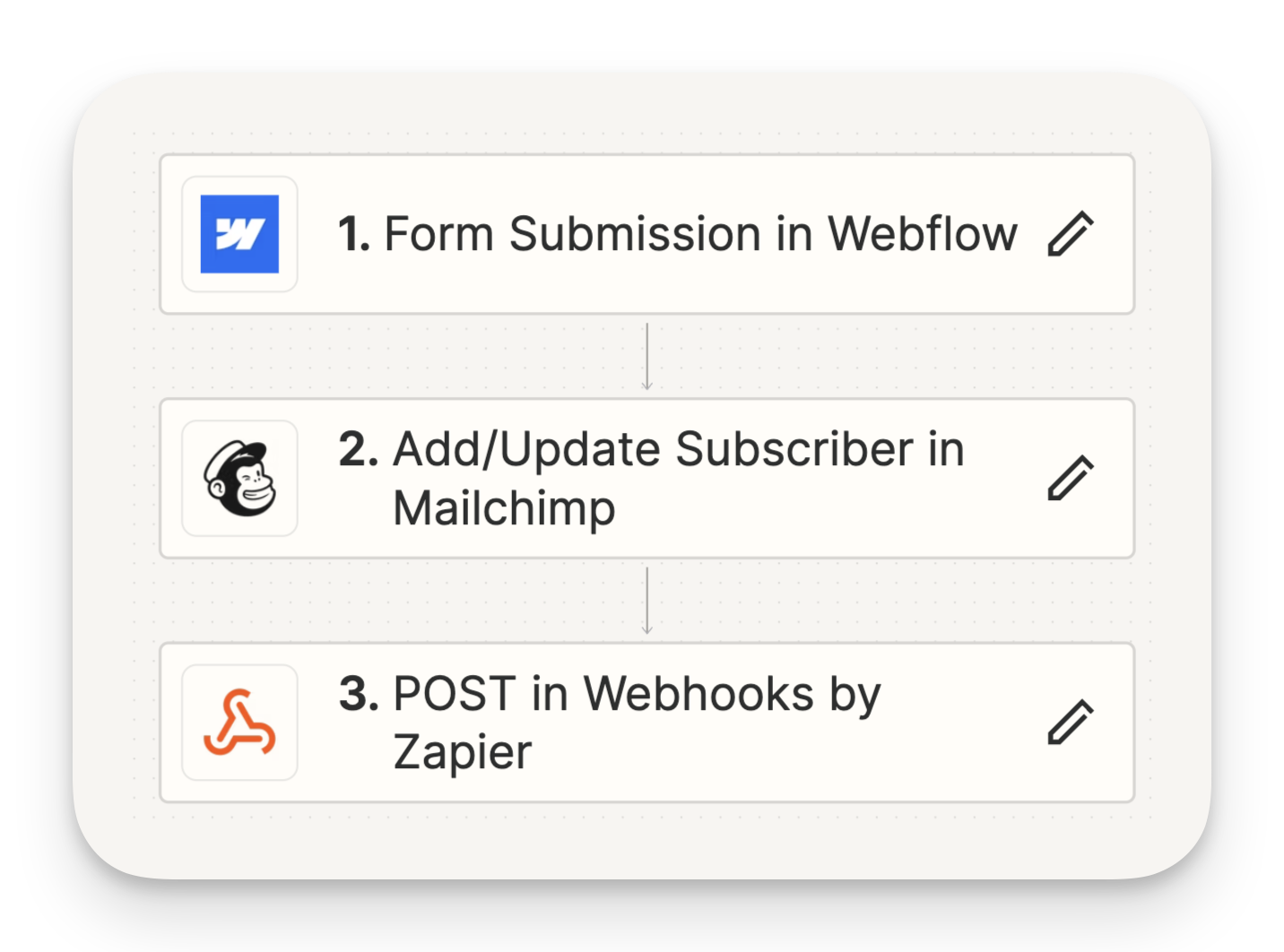Click the Webflow app icon
This screenshot has height=952, width=1284.
tap(239, 234)
